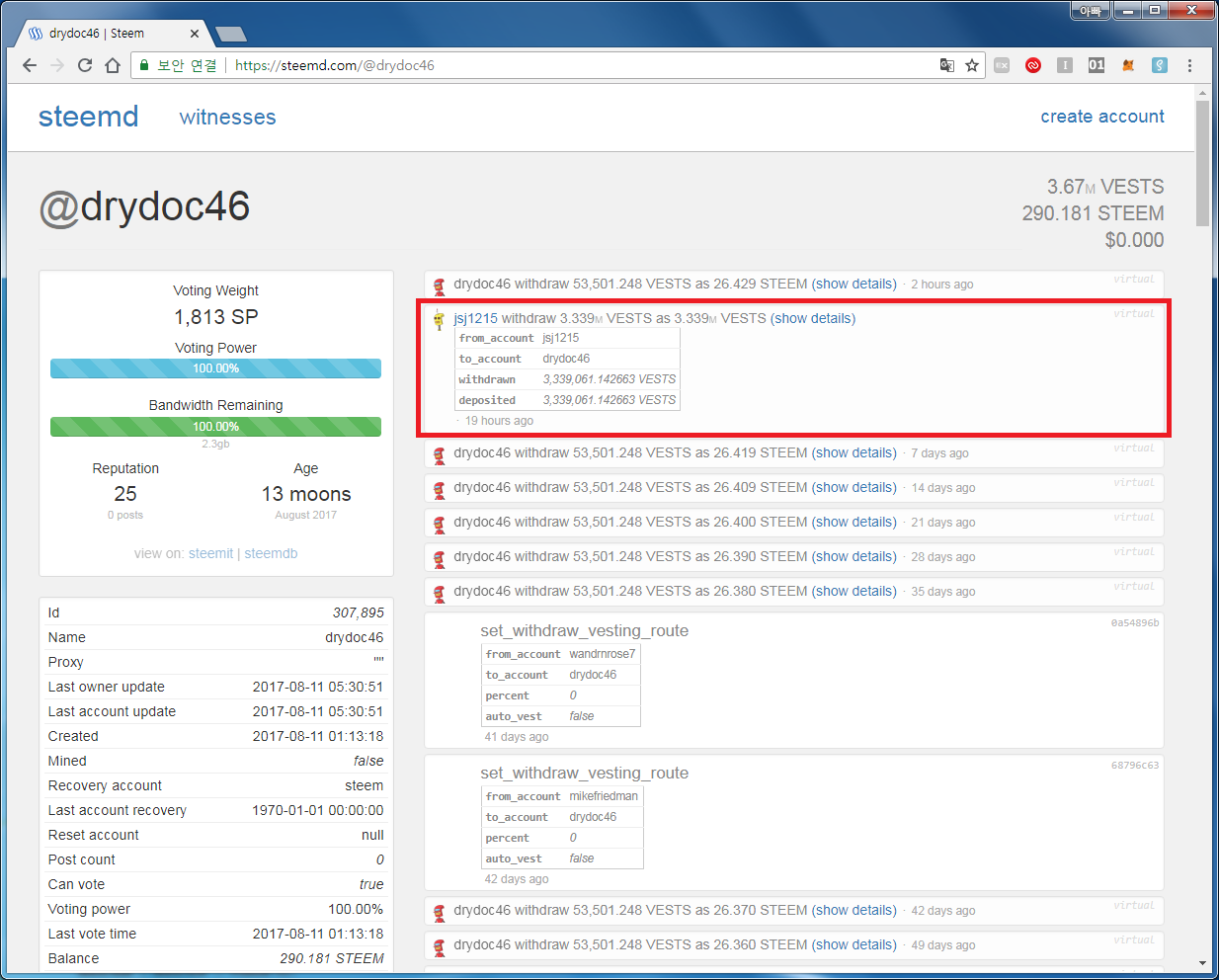The height and width of the screenshot is (980, 1219).
Task: Open Chrome three-dot menu
Action: point(1189,65)
